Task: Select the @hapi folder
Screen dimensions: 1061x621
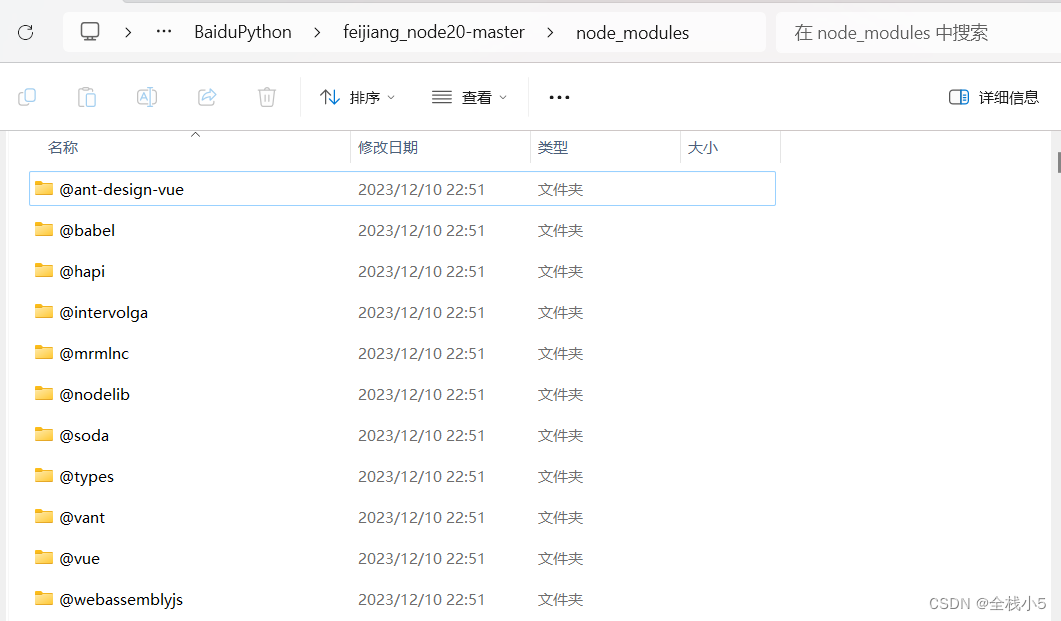Action: coord(82,271)
